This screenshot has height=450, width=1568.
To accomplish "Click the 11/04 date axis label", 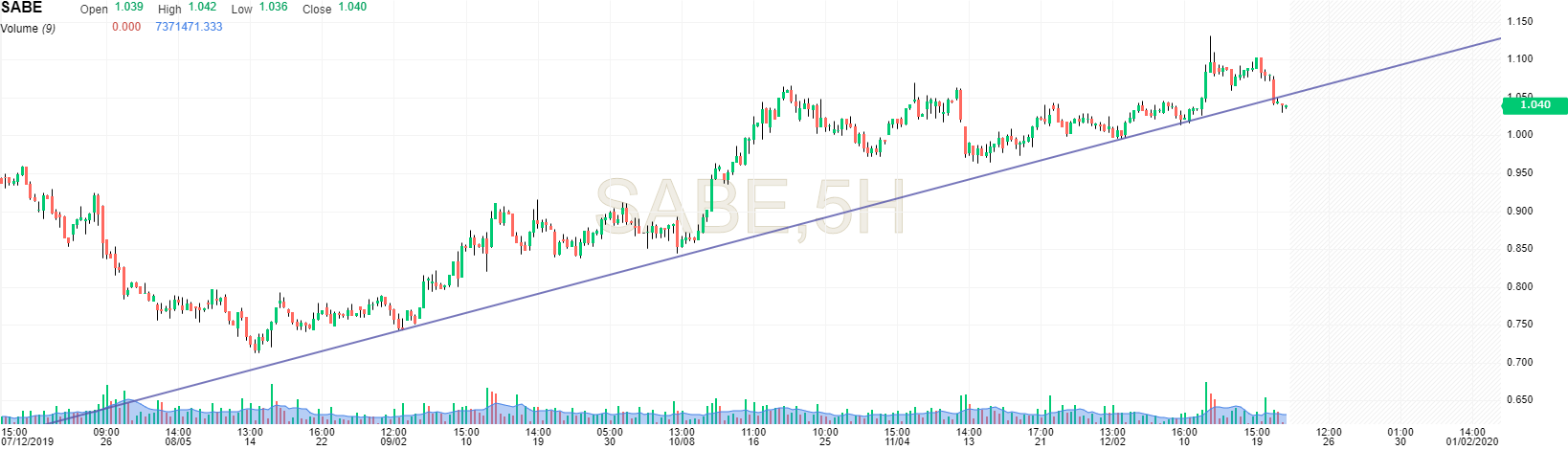I will 897,441.
